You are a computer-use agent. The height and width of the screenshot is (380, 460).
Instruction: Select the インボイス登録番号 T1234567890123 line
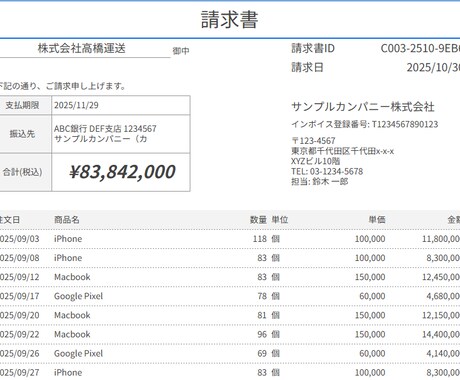pyautogui.click(x=365, y=124)
